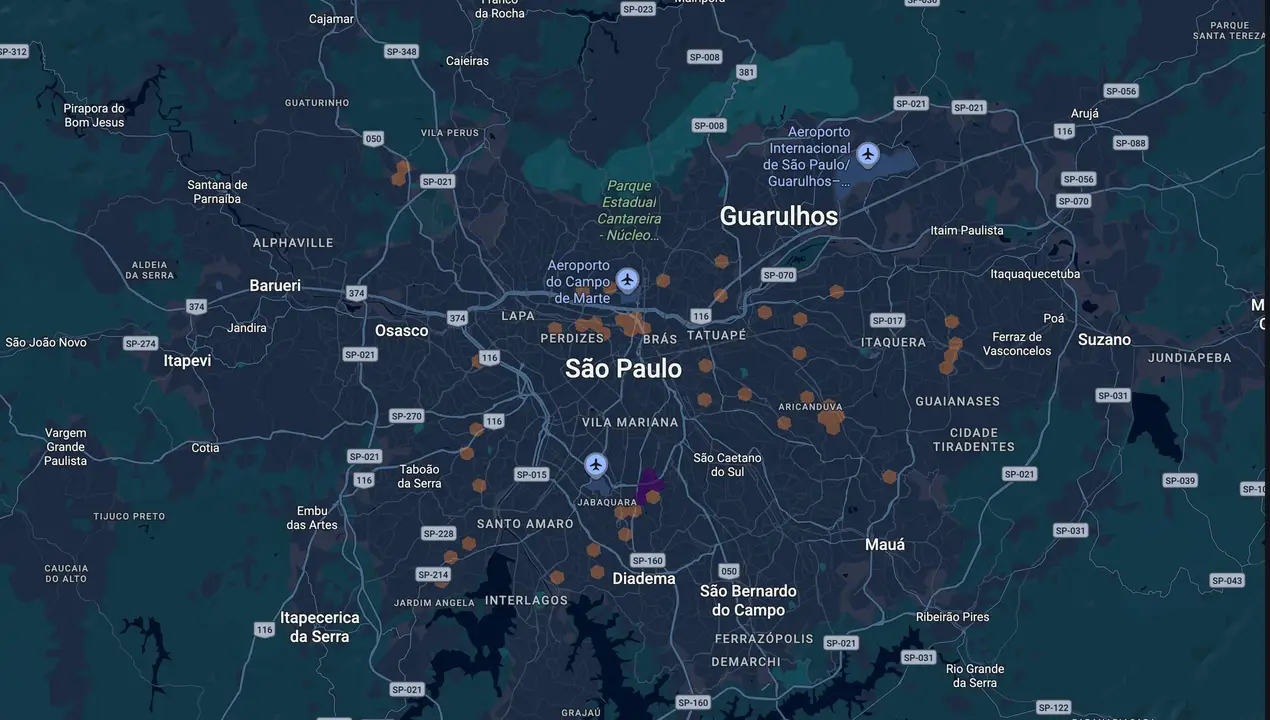
Task: Click the Arujá label
Action: pos(1084,114)
